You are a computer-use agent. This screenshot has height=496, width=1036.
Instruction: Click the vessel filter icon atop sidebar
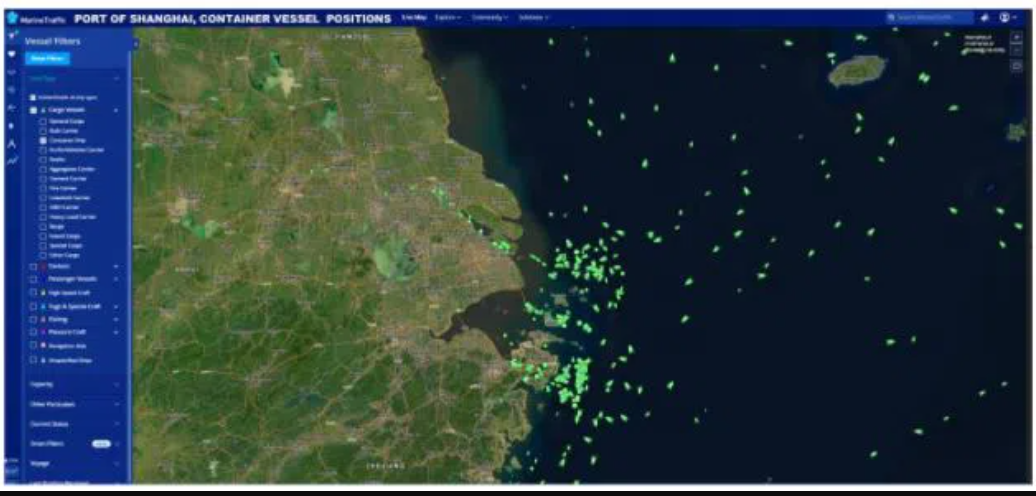point(11,34)
